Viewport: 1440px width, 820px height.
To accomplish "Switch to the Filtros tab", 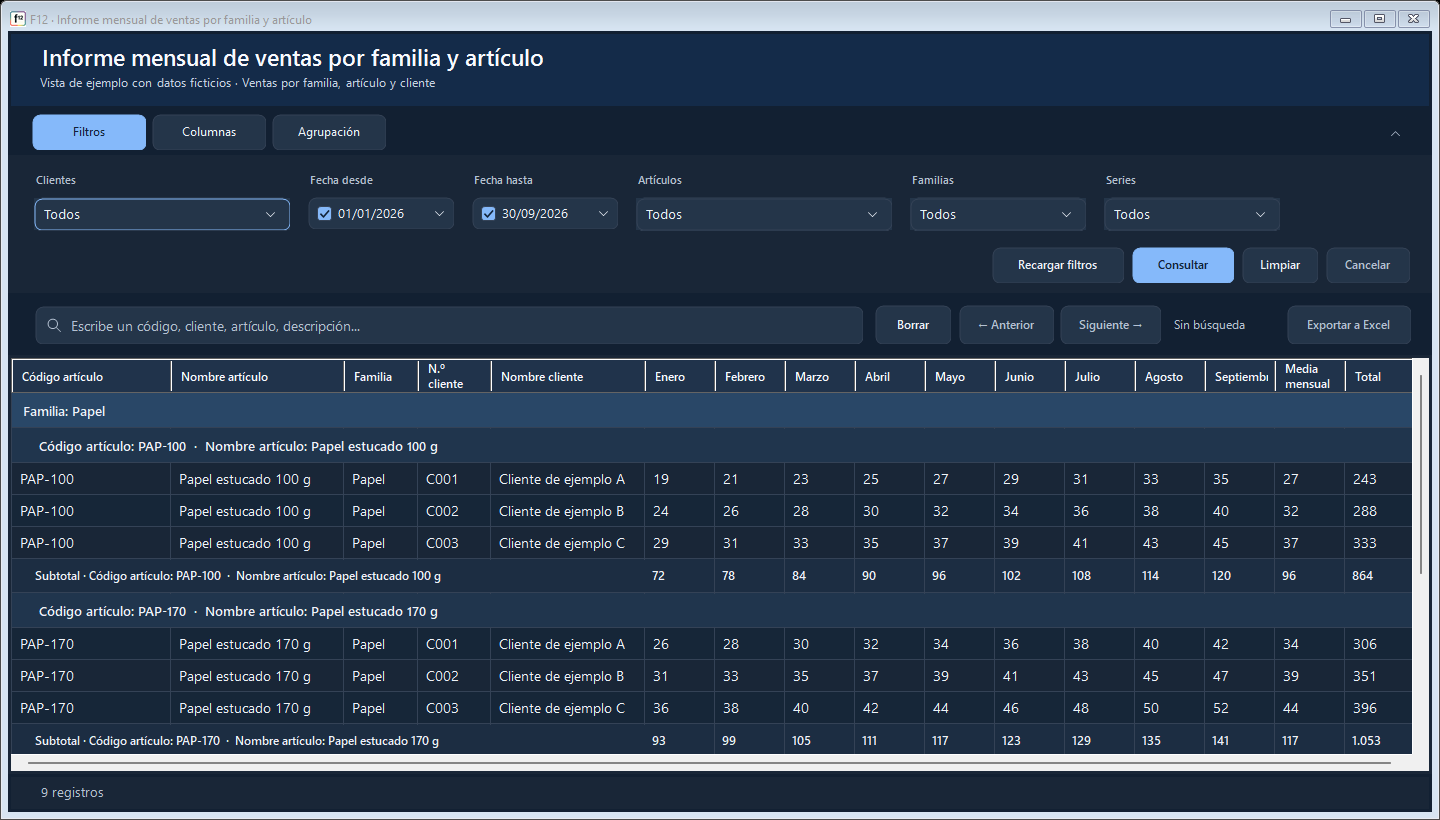I will 89,132.
